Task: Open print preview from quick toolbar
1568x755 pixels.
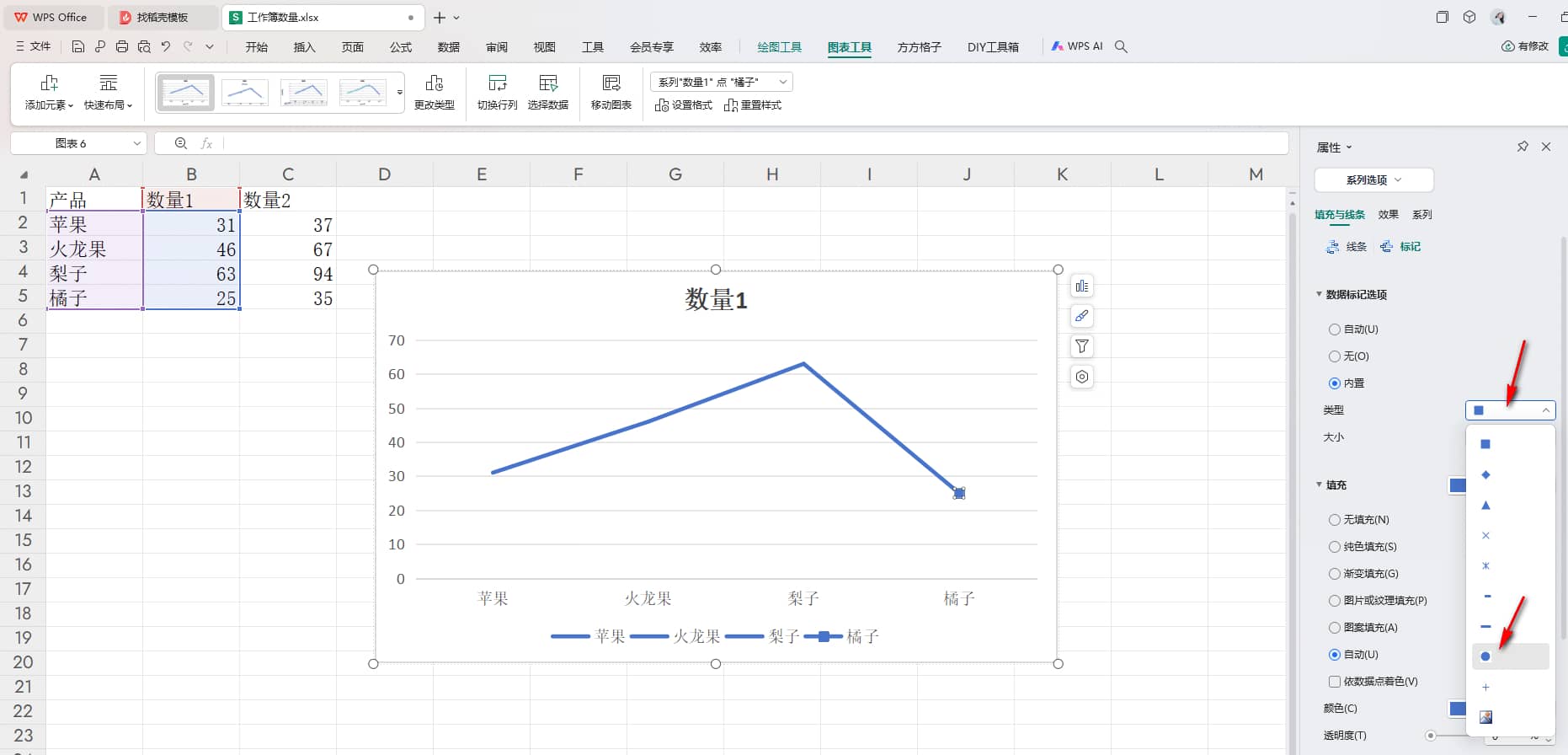Action: [144, 46]
